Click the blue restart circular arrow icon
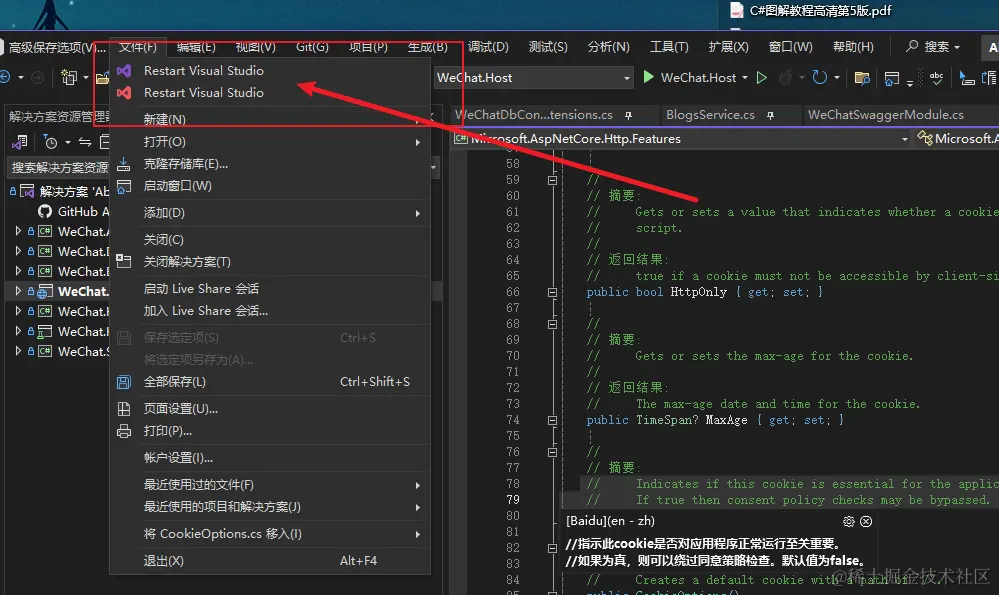Image resolution: width=999 pixels, height=595 pixels. (x=820, y=78)
